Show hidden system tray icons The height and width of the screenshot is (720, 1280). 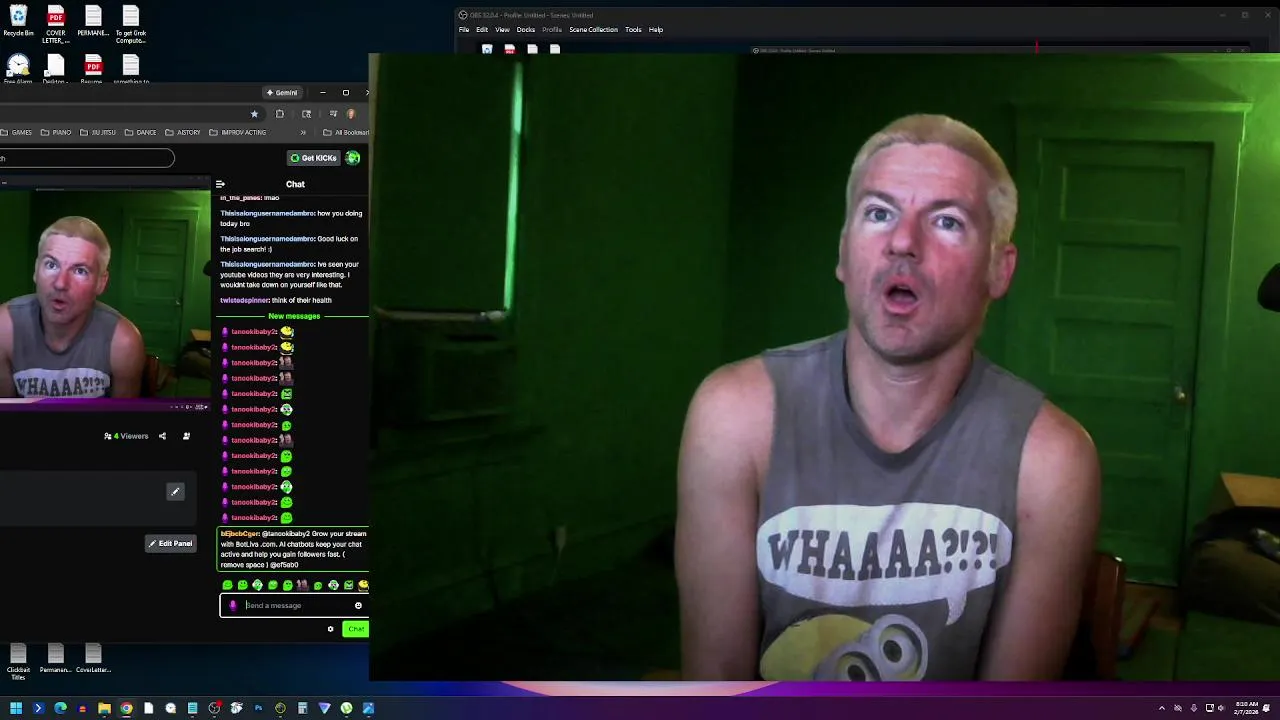[x=1162, y=708]
